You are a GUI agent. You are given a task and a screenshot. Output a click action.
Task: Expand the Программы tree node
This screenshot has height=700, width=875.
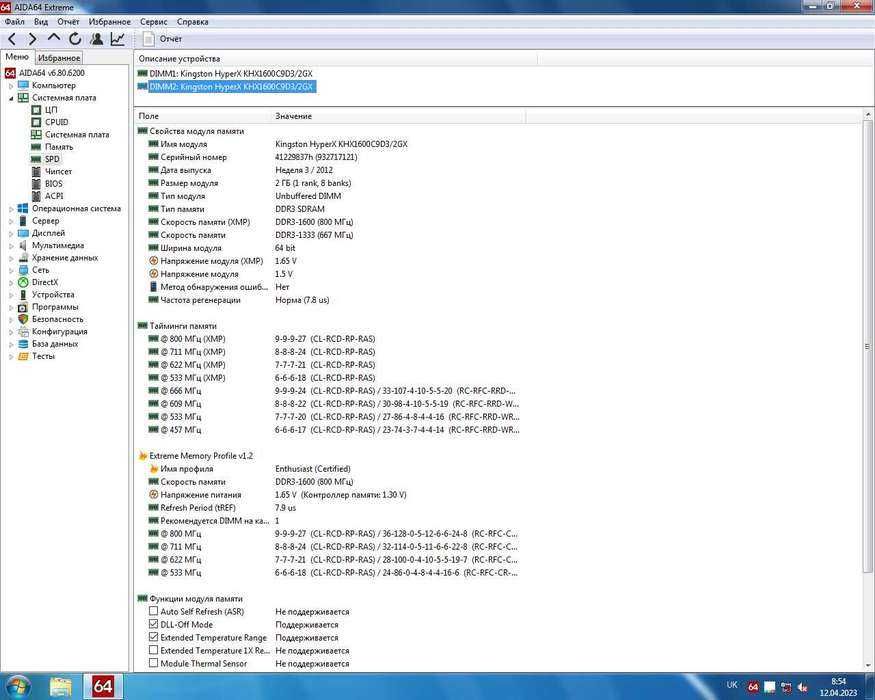tap(11, 307)
